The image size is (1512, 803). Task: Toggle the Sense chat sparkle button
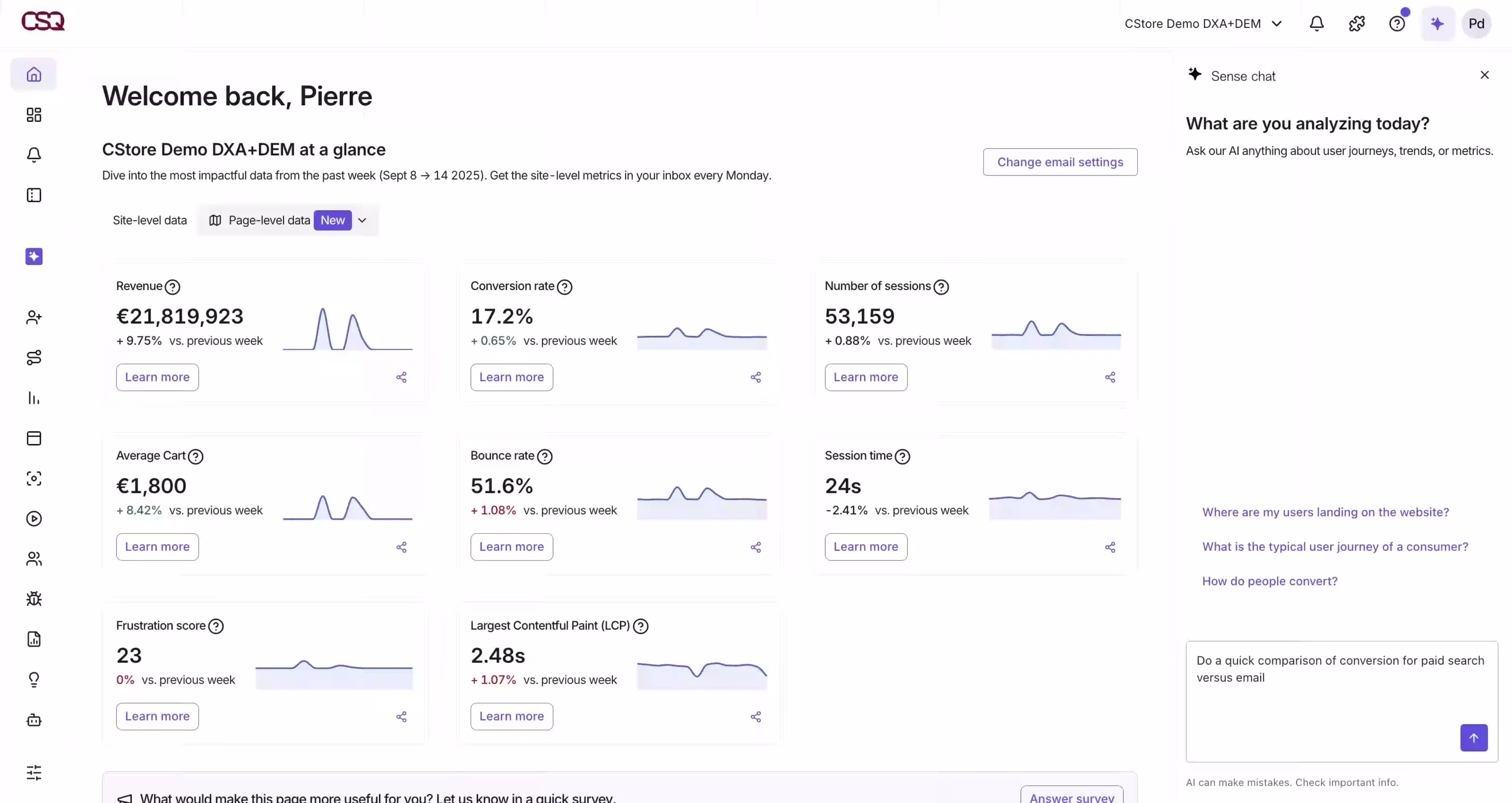(x=1437, y=24)
